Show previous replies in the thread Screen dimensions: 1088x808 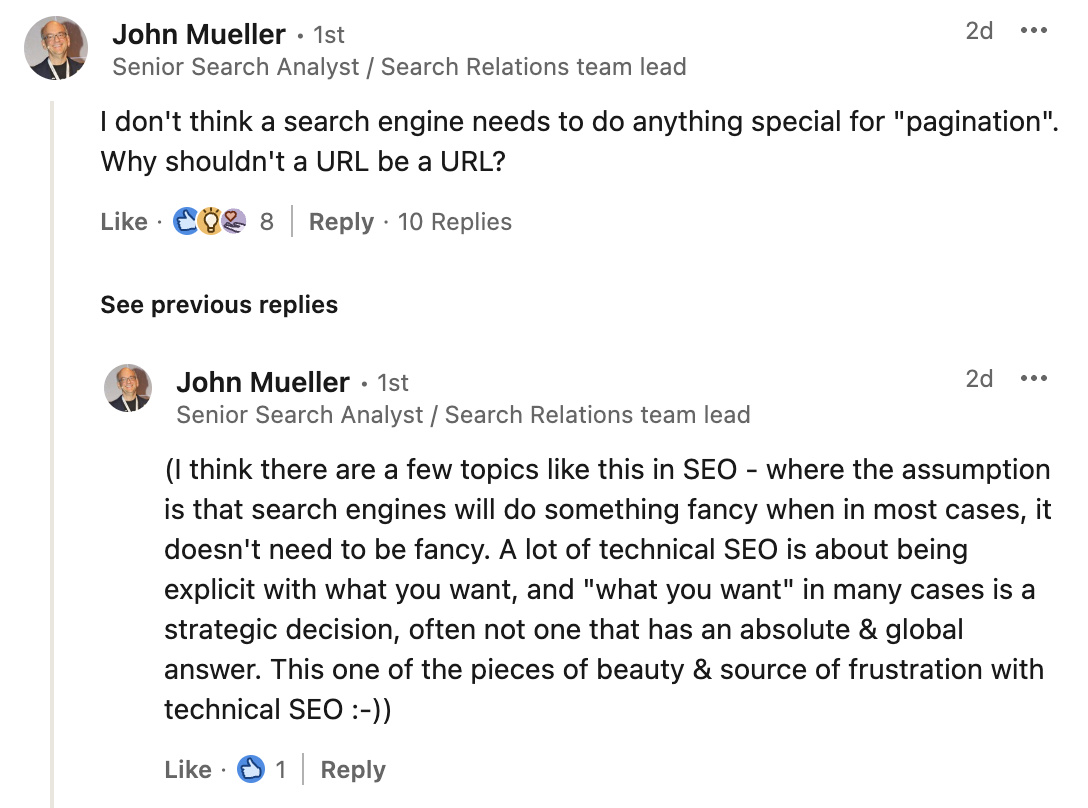click(218, 305)
